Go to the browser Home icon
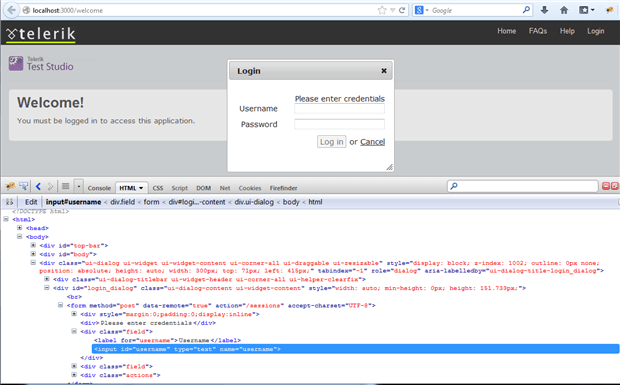Screen dimensions: 620x385 coord(564,10)
